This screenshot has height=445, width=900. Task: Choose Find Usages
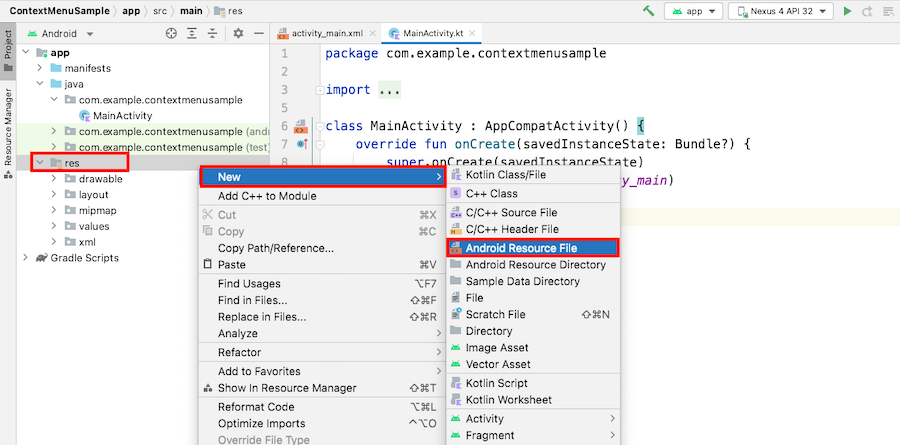click(323, 284)
